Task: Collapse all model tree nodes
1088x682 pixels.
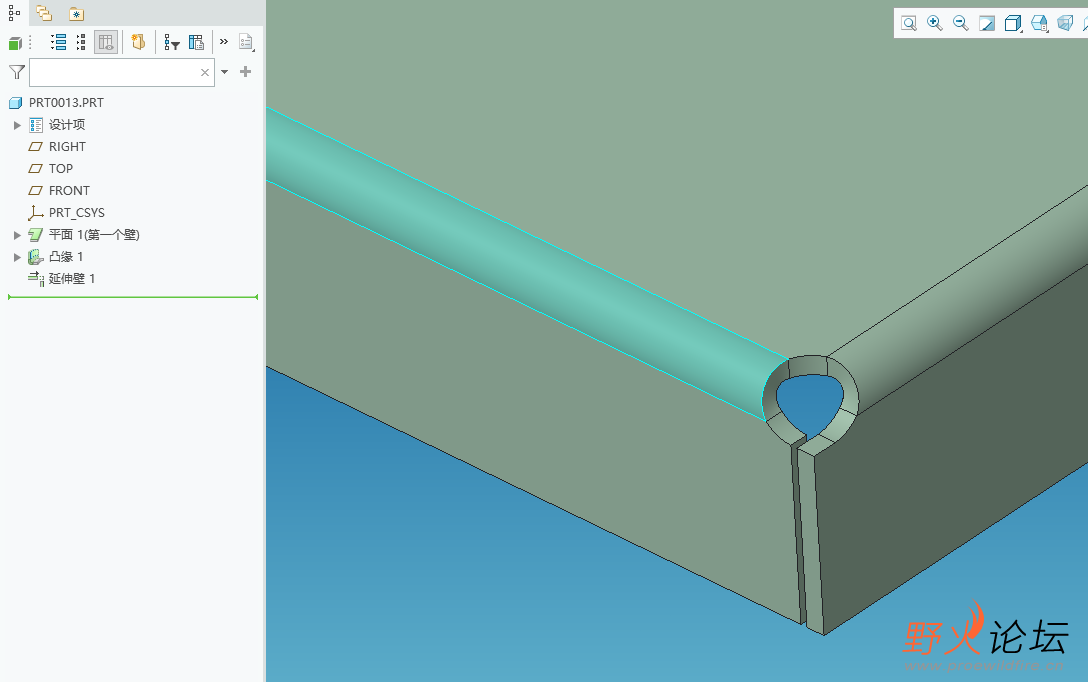Action: pyautogui.click(x=81, y=42)
